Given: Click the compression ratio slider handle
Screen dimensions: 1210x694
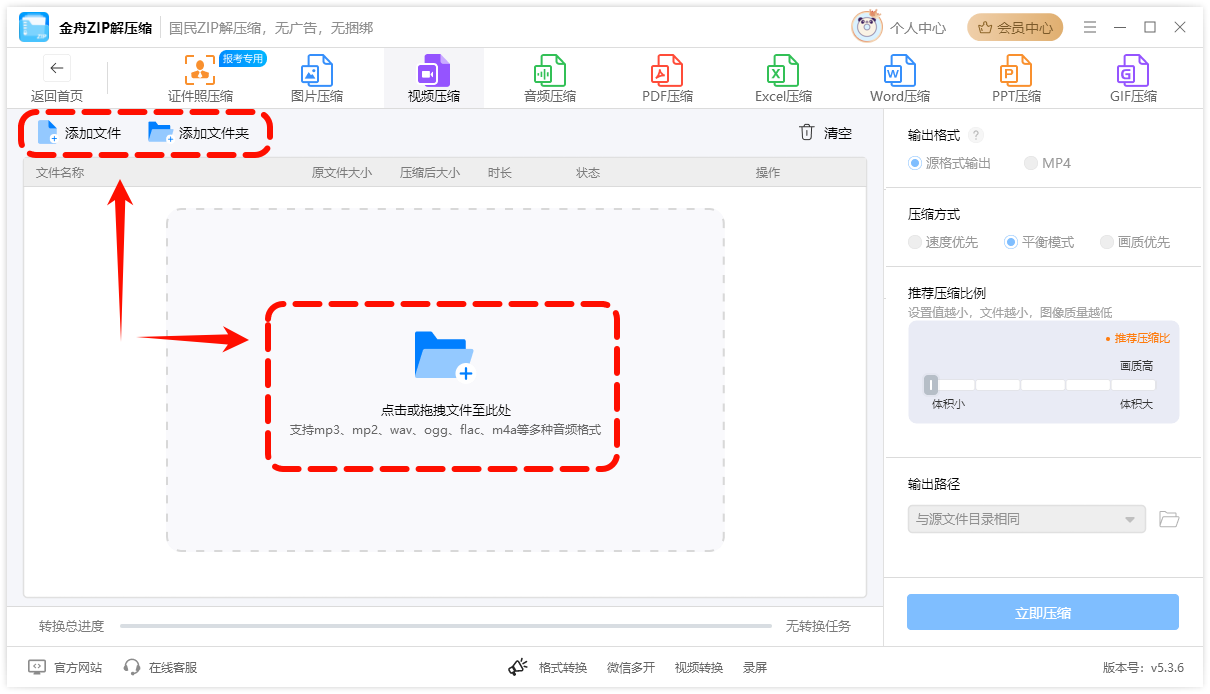Looking at the screenshot, I should point(931,385).
